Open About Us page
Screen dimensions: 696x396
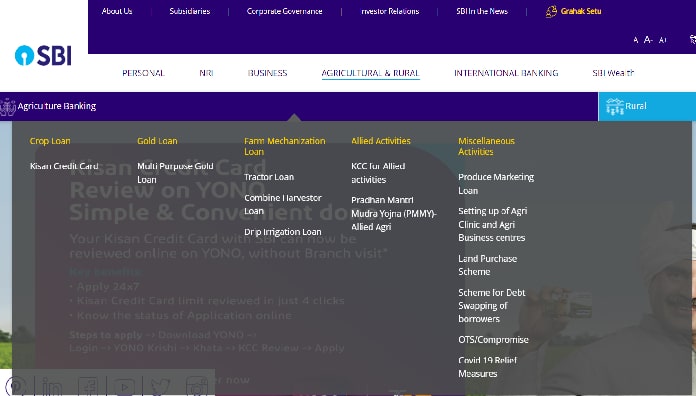(x=117, y=11)
